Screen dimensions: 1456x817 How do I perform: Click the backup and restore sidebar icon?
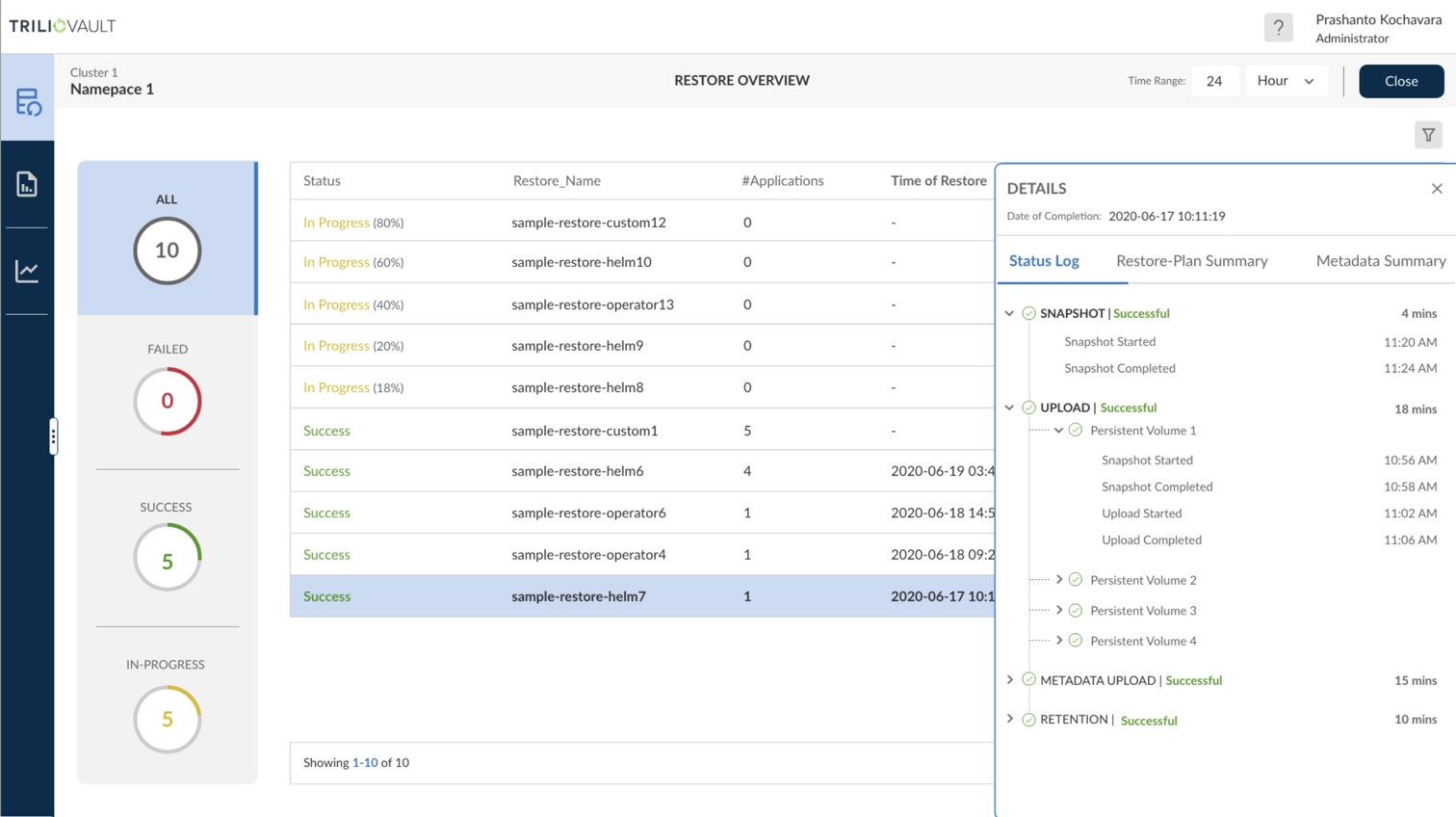28,101
